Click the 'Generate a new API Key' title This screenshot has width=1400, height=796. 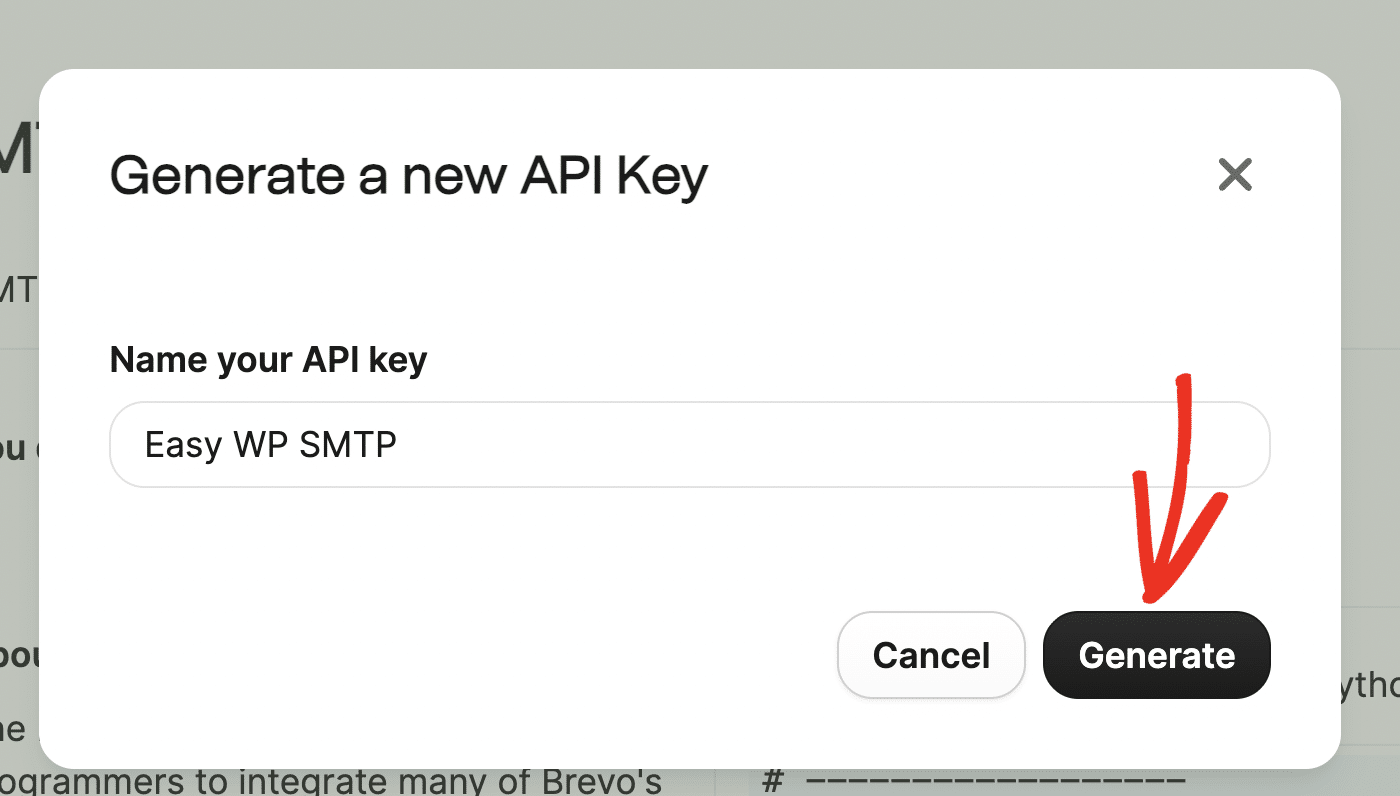point(408,175)
